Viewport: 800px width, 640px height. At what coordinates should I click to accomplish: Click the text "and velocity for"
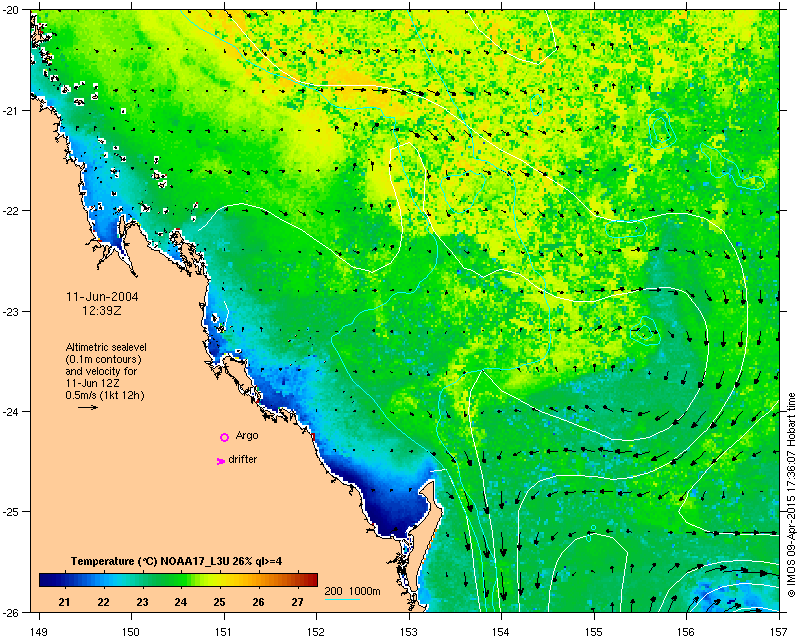[101, 372]
